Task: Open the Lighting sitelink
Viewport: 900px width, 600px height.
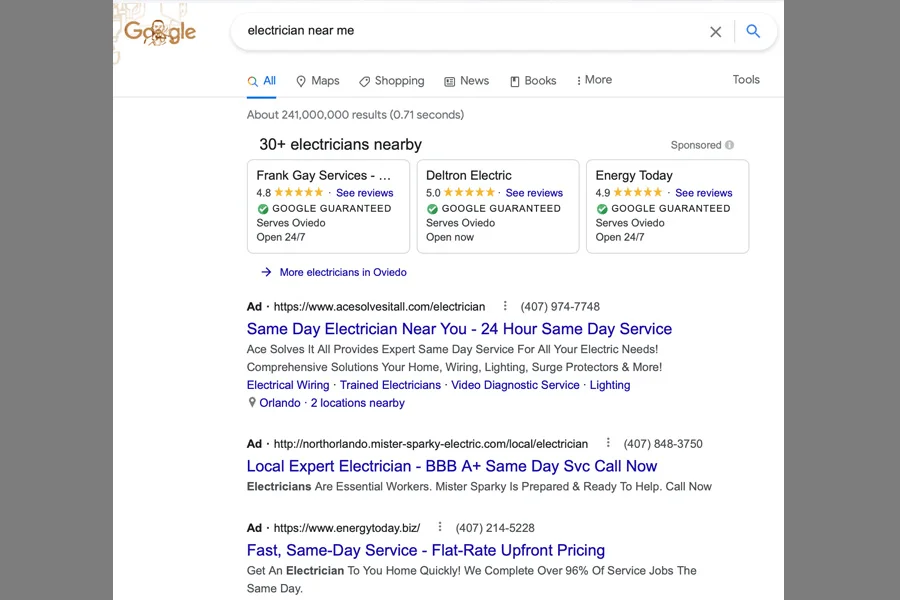Action: click(x=610, y=385)
